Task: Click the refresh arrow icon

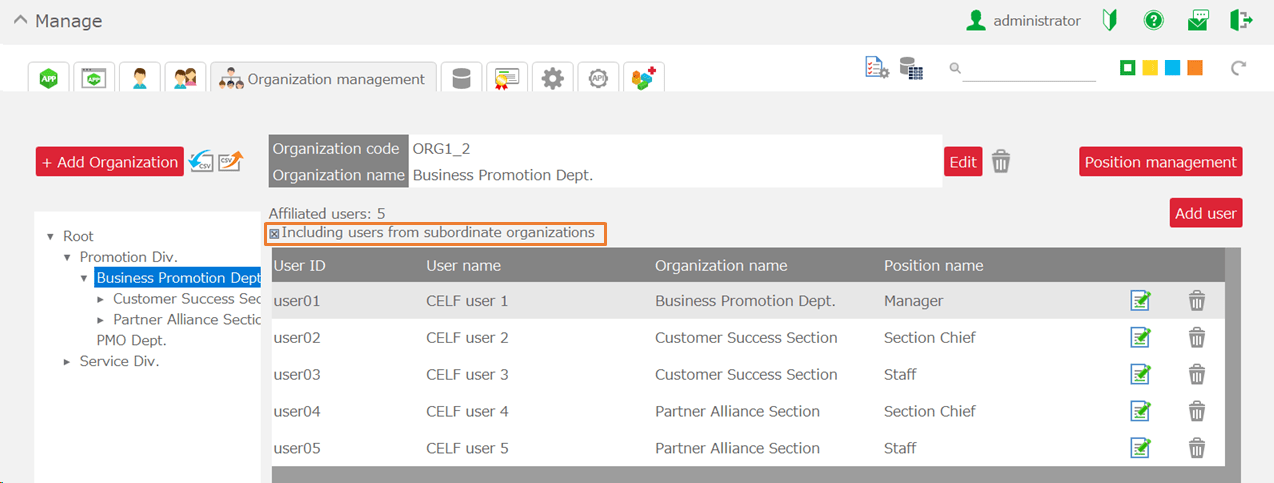Action: (1239, 68)
